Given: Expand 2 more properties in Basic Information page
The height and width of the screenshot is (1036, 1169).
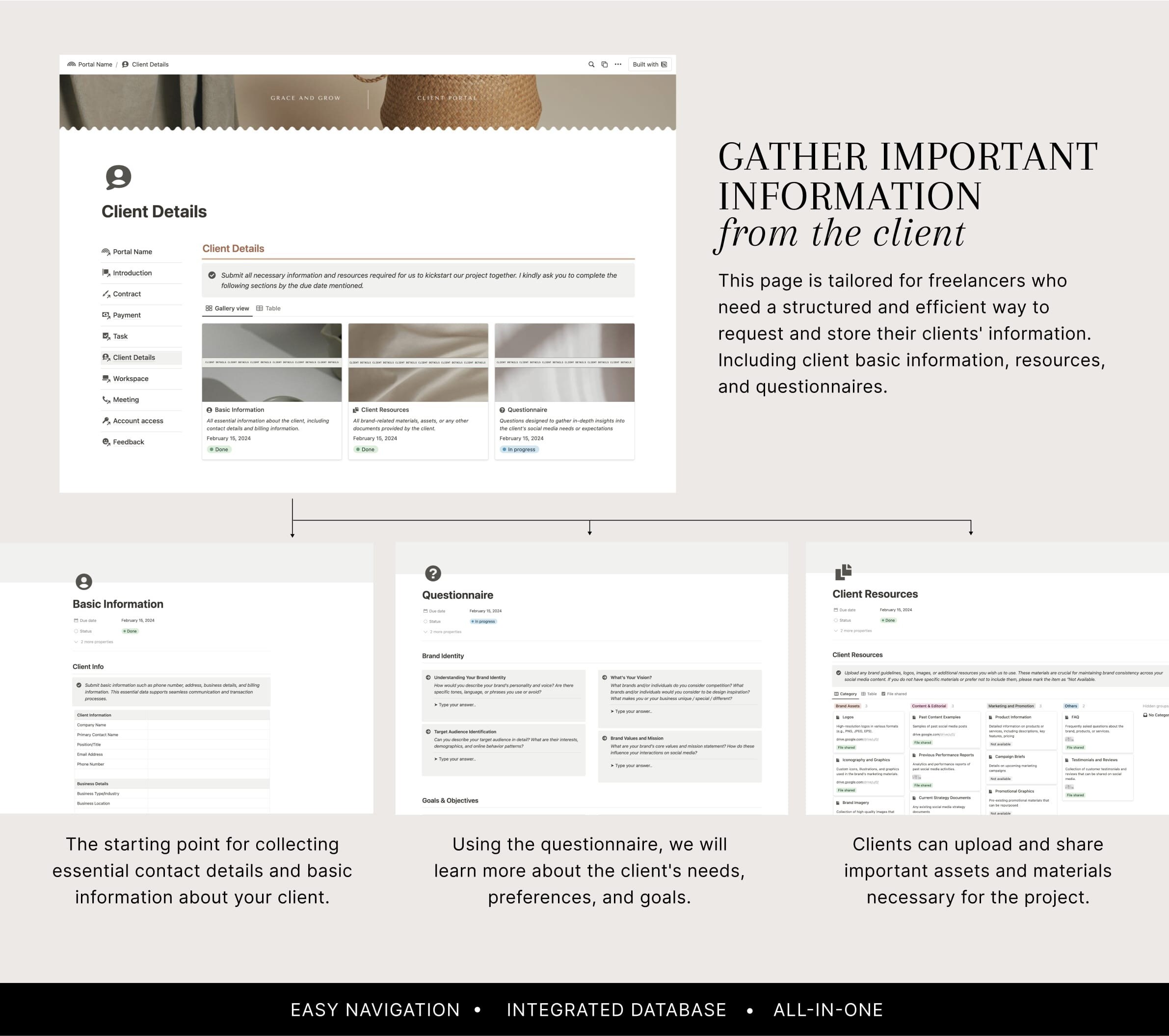Looking at the screenshot, I should pos(94,642).
